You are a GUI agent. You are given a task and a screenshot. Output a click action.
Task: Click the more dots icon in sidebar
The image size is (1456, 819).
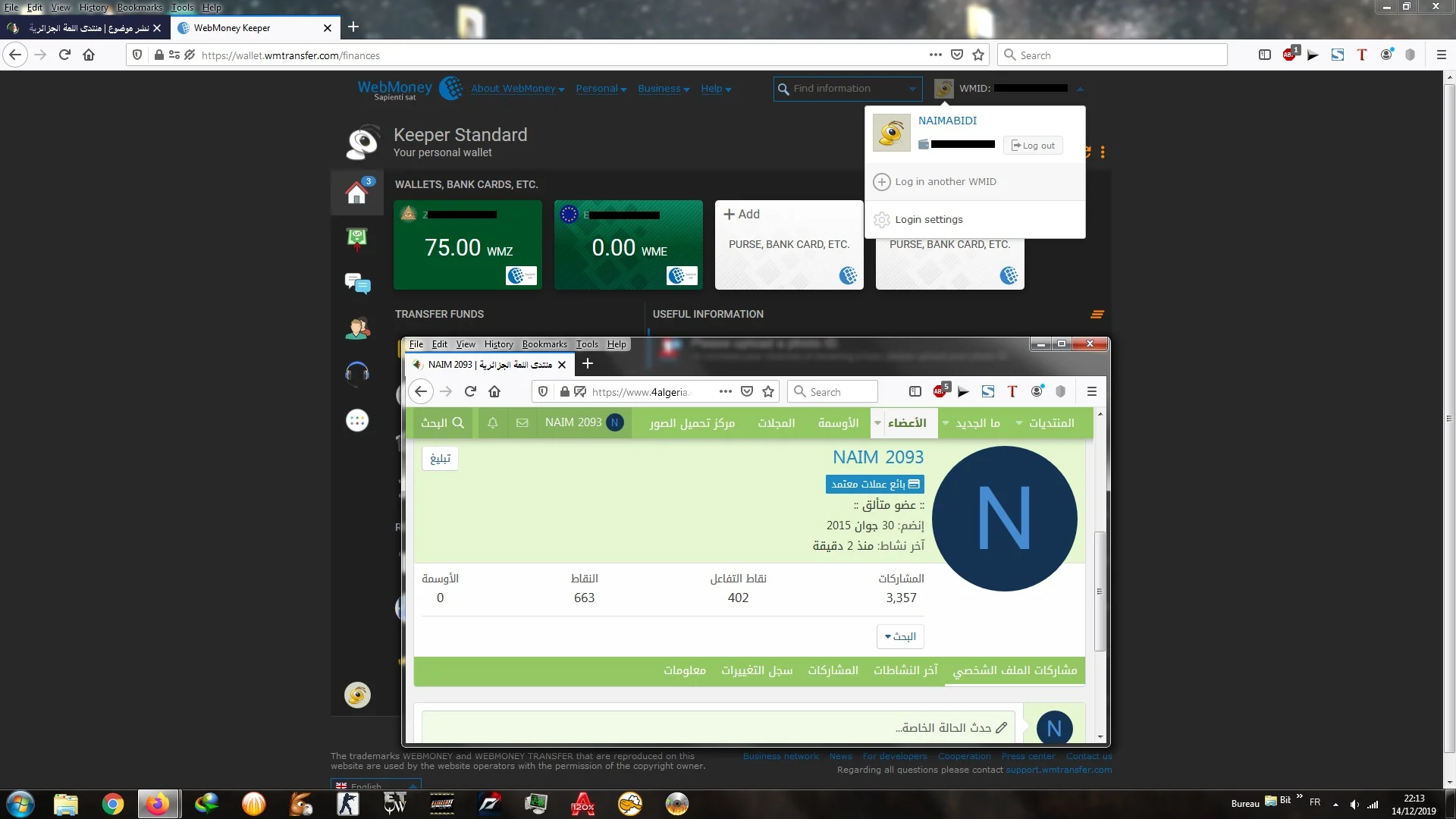point(357,420)
